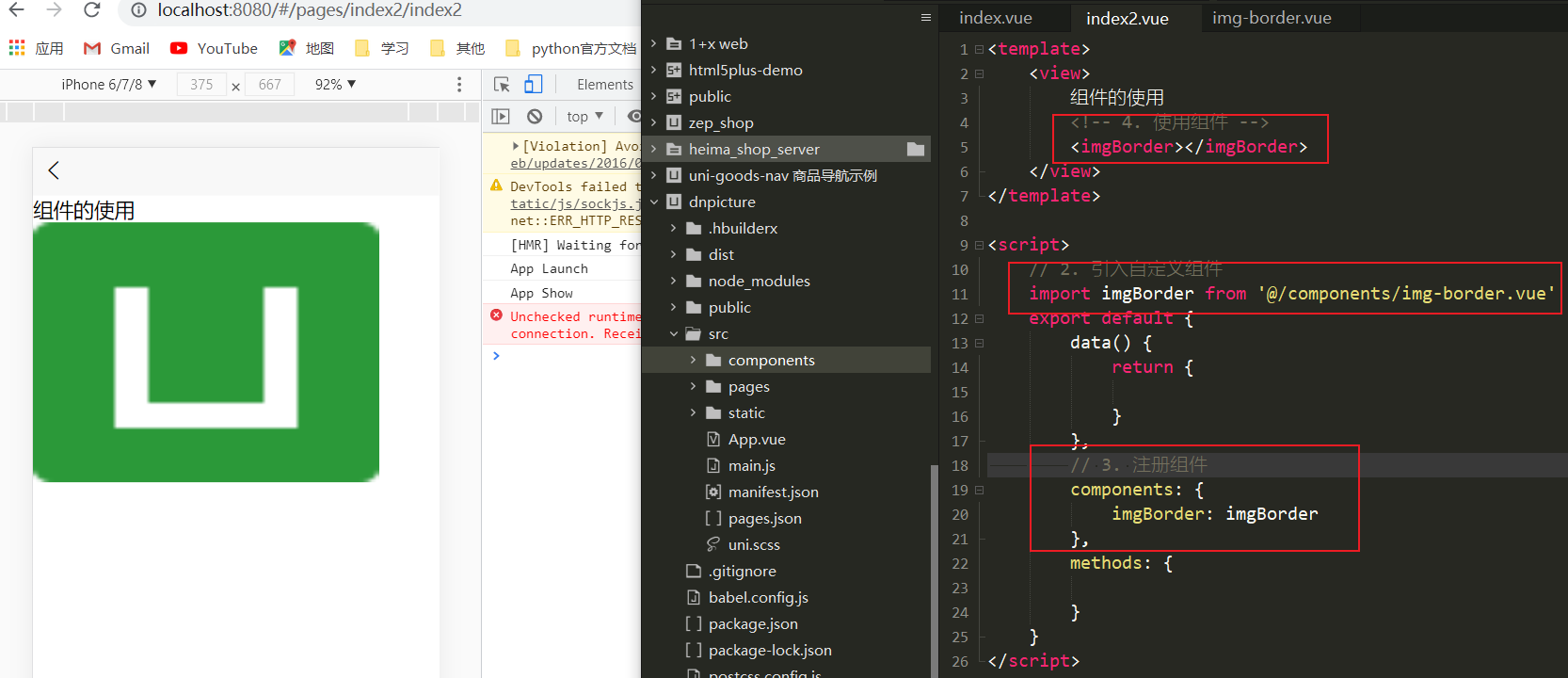Switch to the index.vue editor tab

coord(996,18)
